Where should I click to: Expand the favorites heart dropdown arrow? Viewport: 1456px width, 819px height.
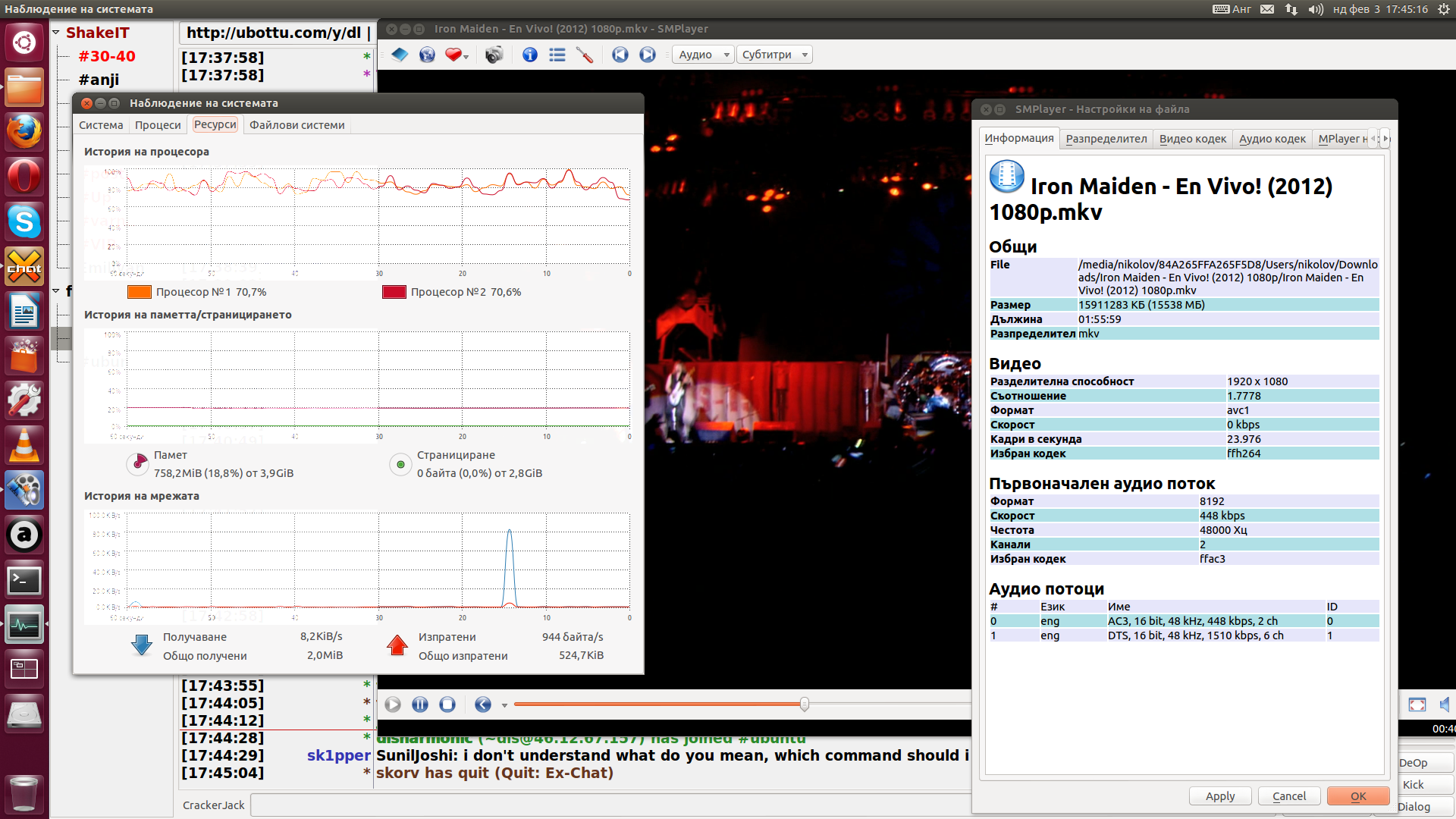click(x=466, y=56)
